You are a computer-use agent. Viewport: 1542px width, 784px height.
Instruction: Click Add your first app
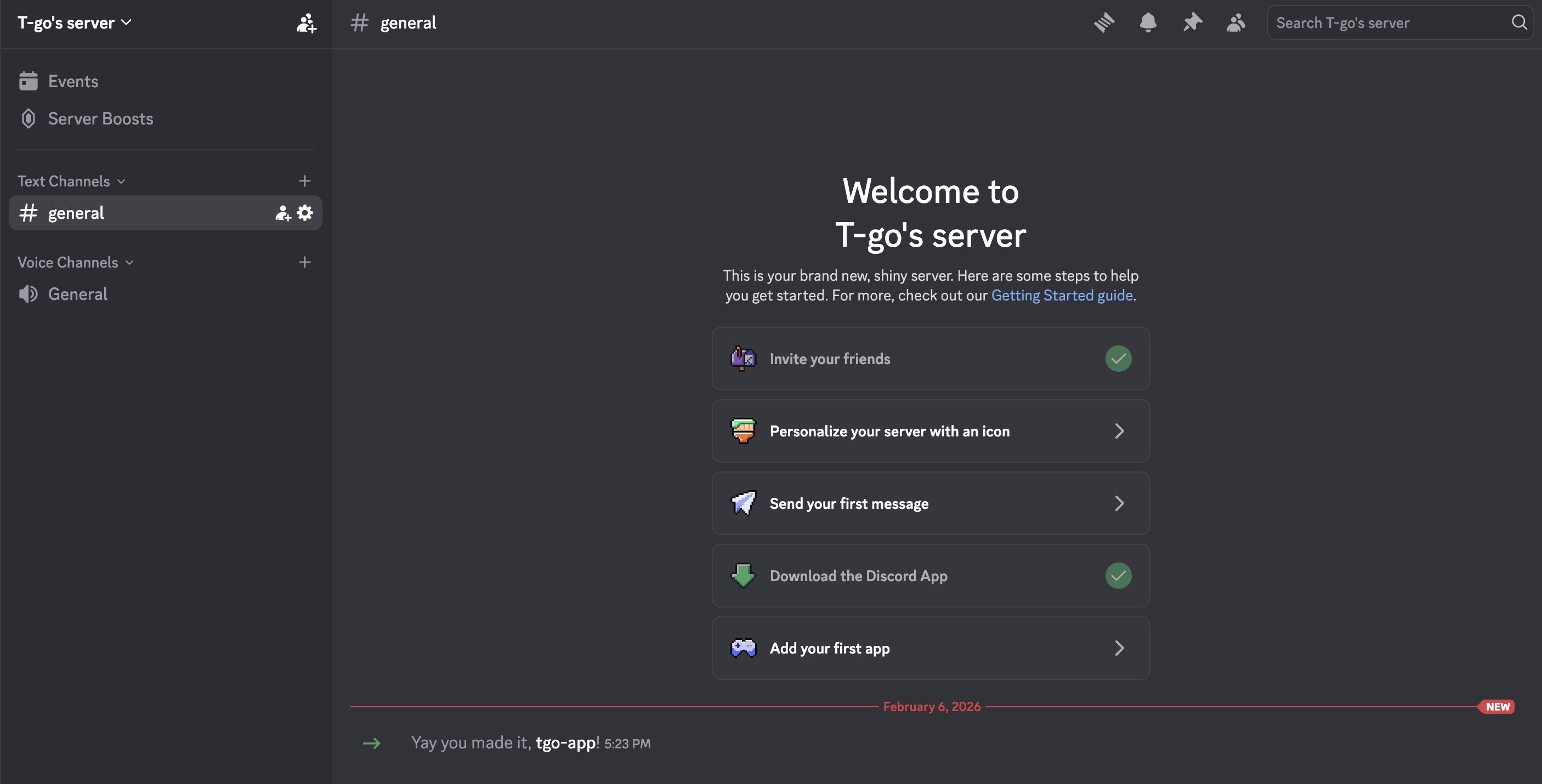coord(930,648)
